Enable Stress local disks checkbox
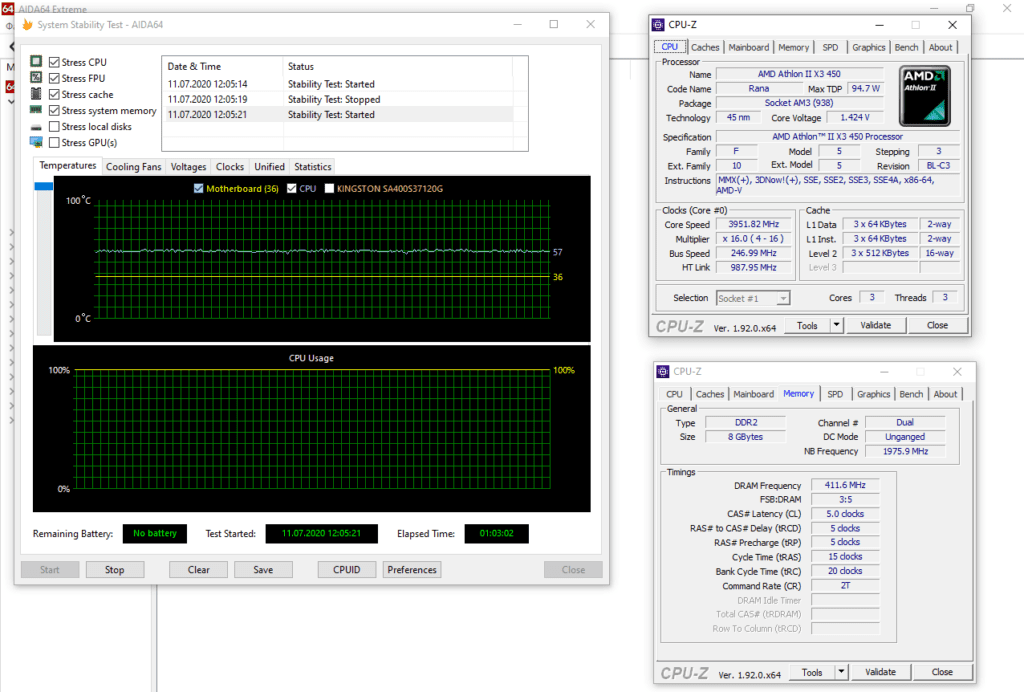Image resolution: width=1024 pixels, height=692 pixels. tap(54, 127)
